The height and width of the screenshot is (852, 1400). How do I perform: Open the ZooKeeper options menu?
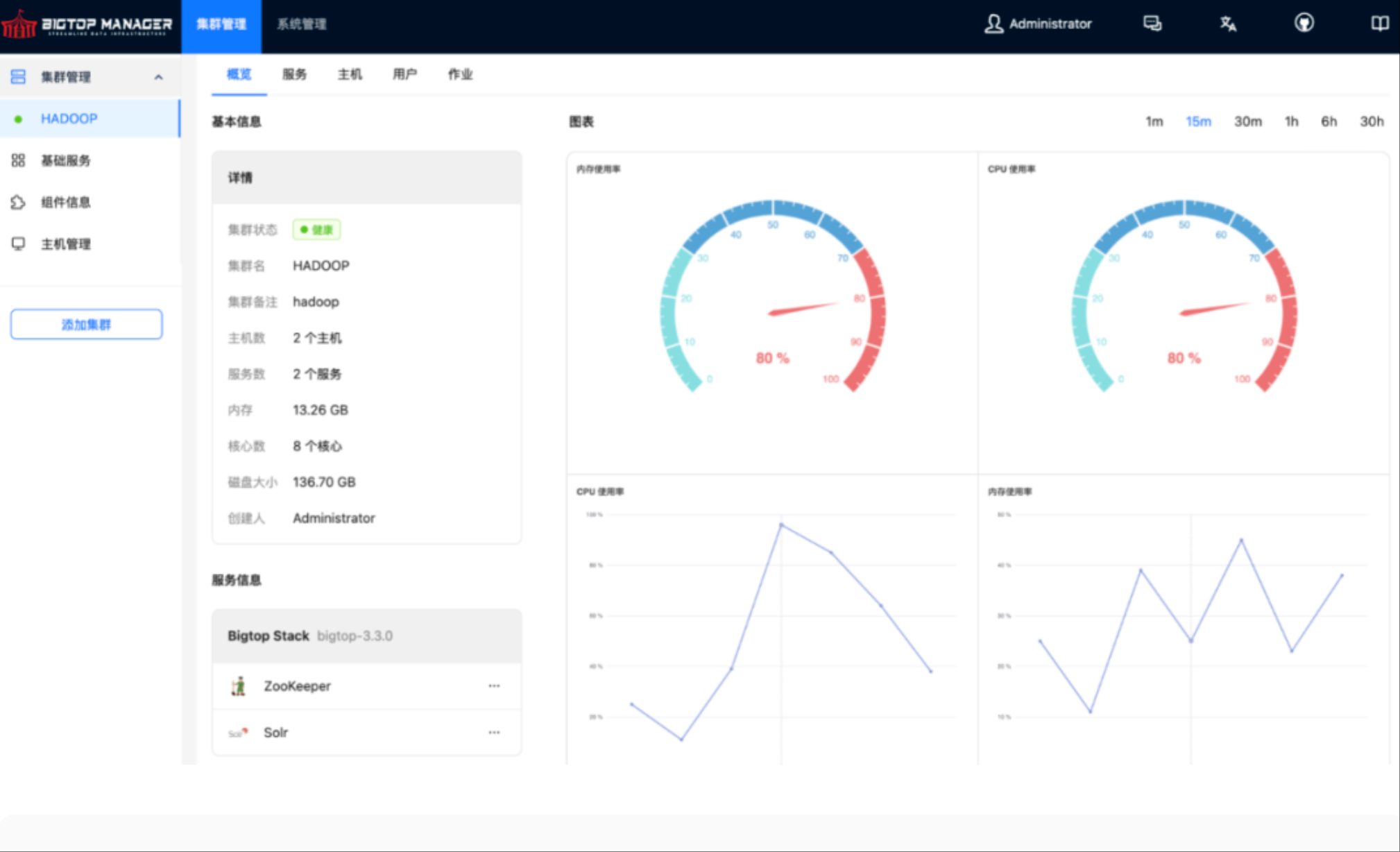(494, 686)
